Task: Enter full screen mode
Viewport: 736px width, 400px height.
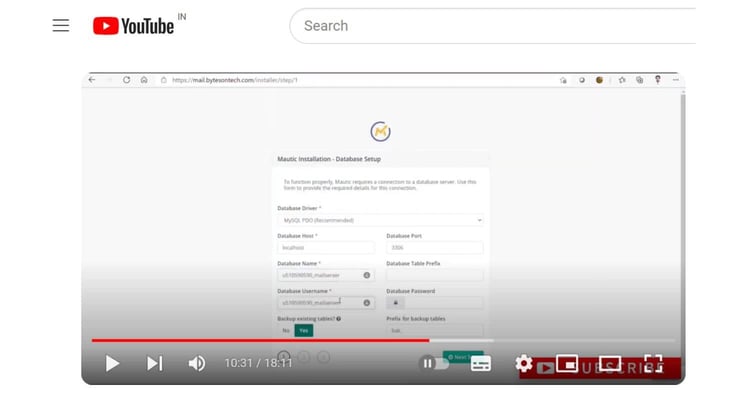Action: (x=653, y=363)
